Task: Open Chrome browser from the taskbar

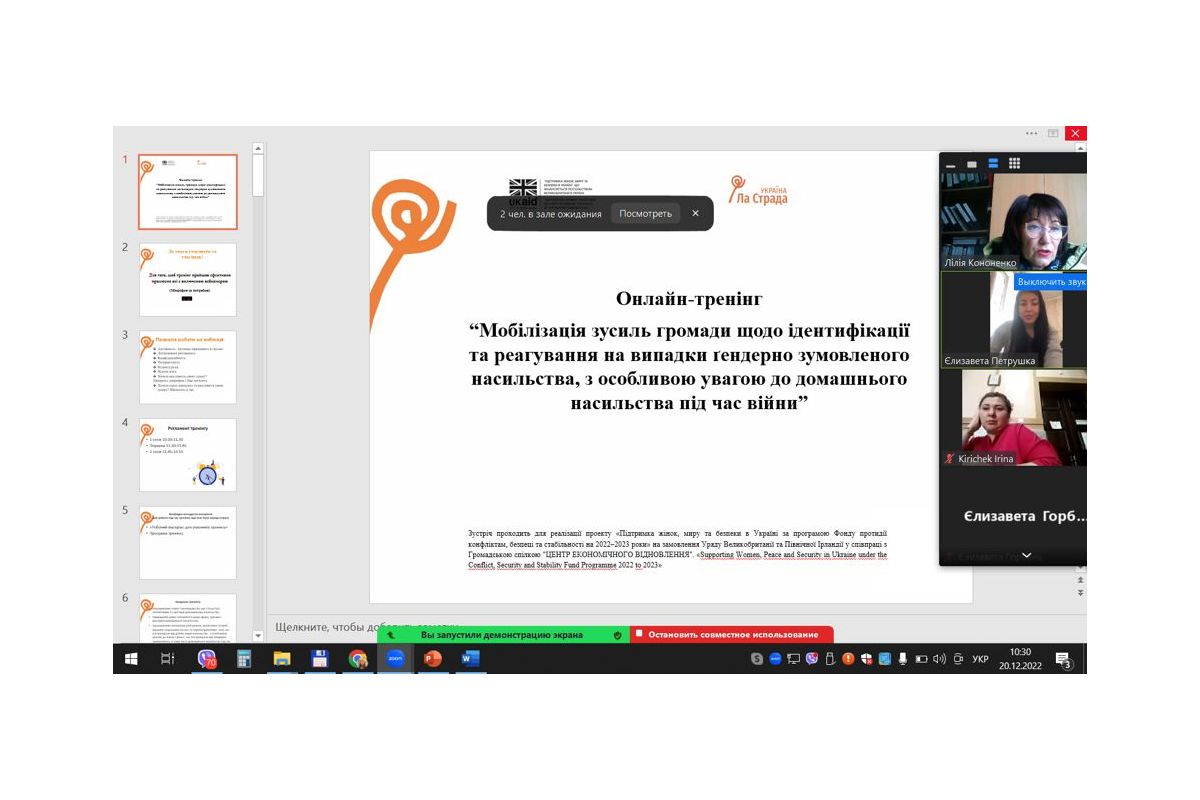Action: [357, 659]
